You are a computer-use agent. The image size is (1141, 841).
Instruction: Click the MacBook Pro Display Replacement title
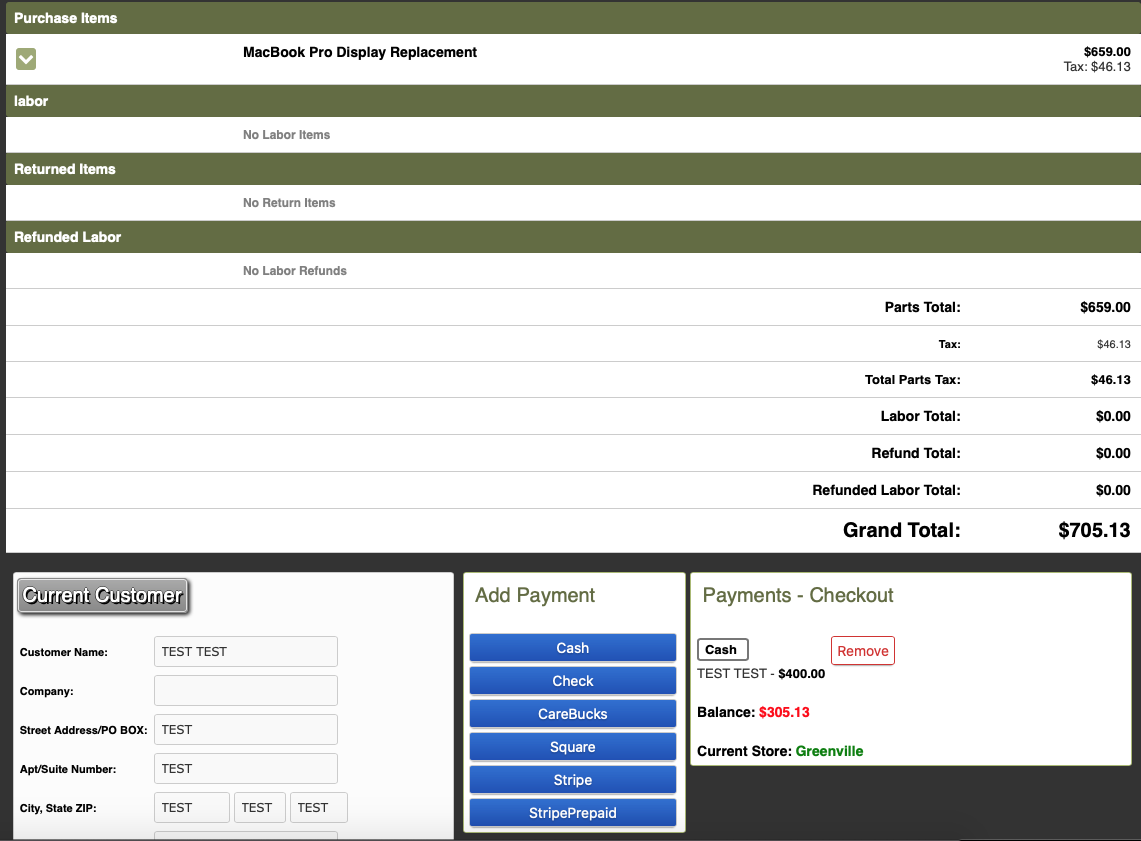coord(360,52)
